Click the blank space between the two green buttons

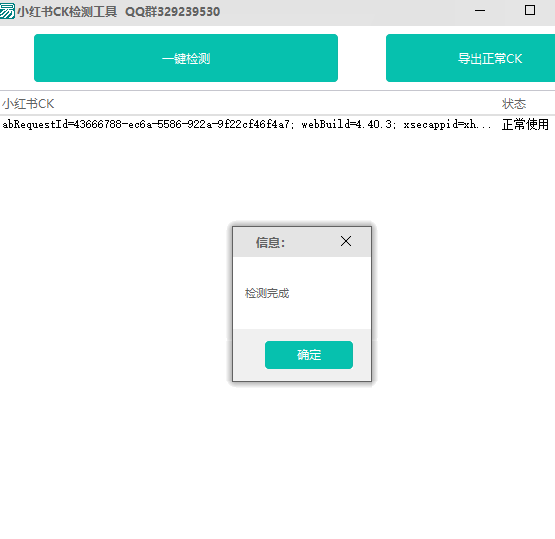coord(362,58)
